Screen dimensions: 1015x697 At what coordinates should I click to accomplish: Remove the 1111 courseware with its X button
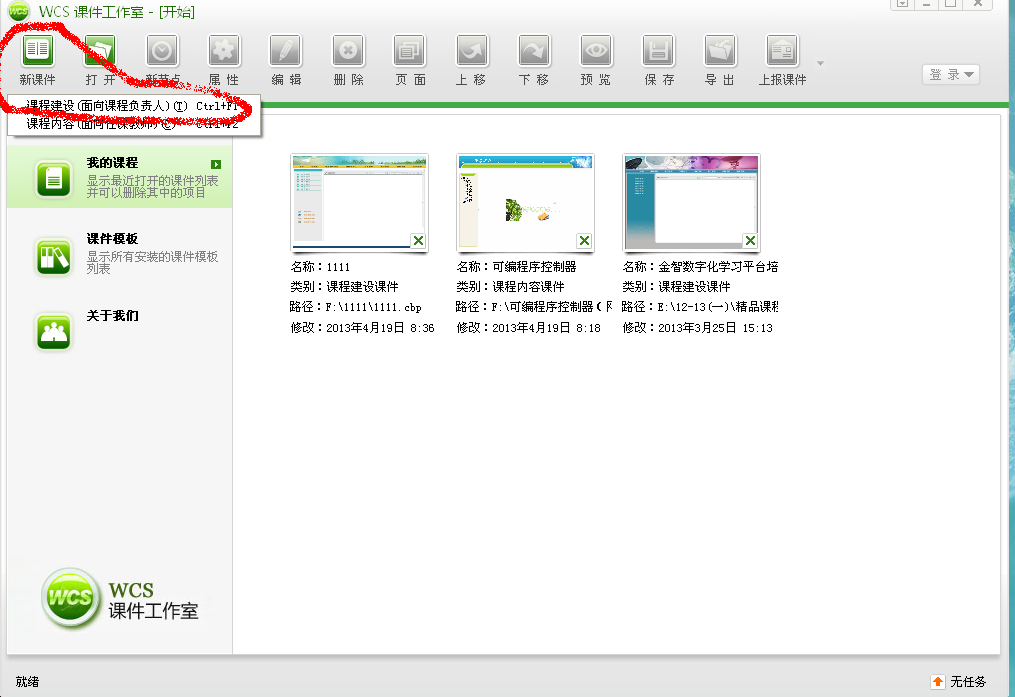click(418, 240)
